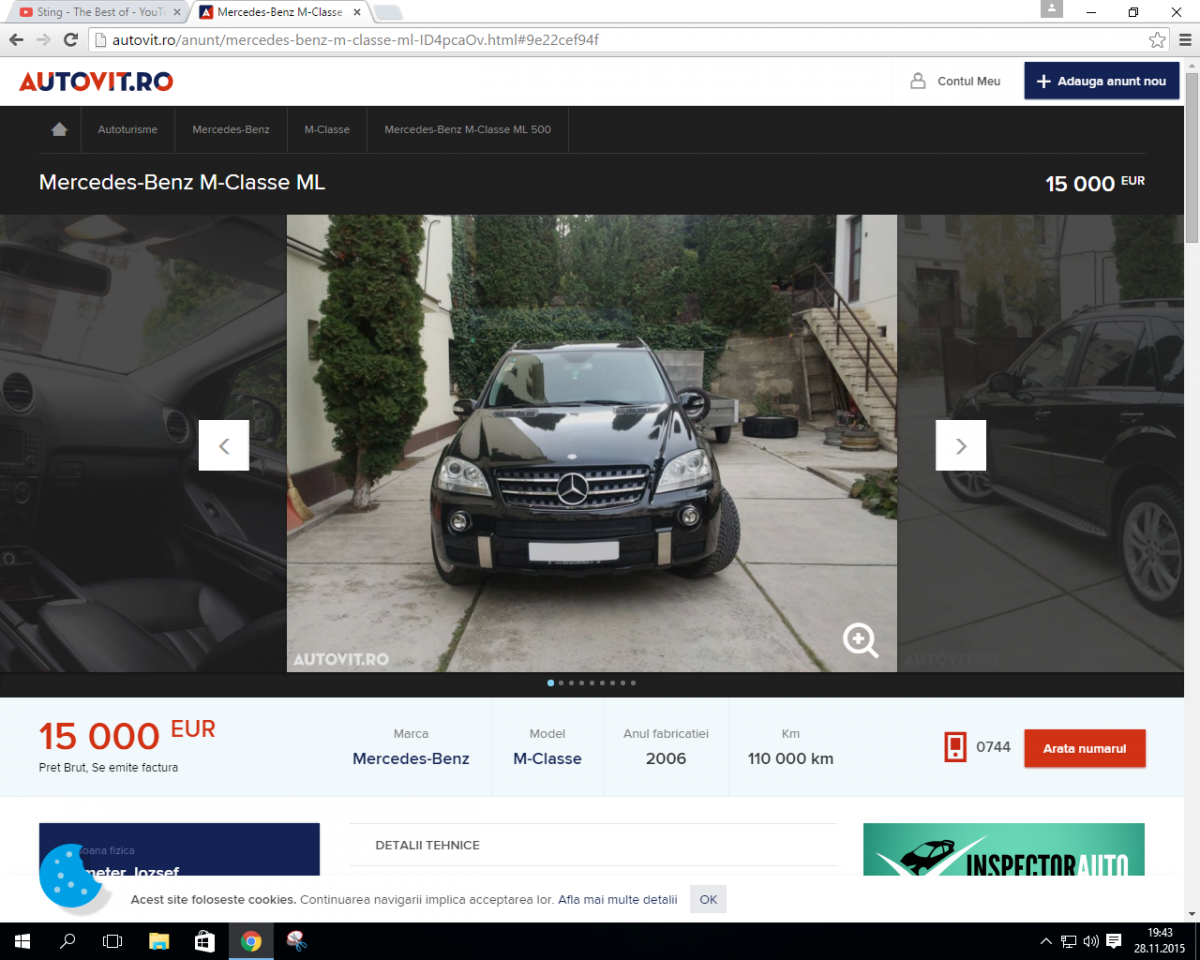
Task: Click the M-Classe model value
Action: 547,758
